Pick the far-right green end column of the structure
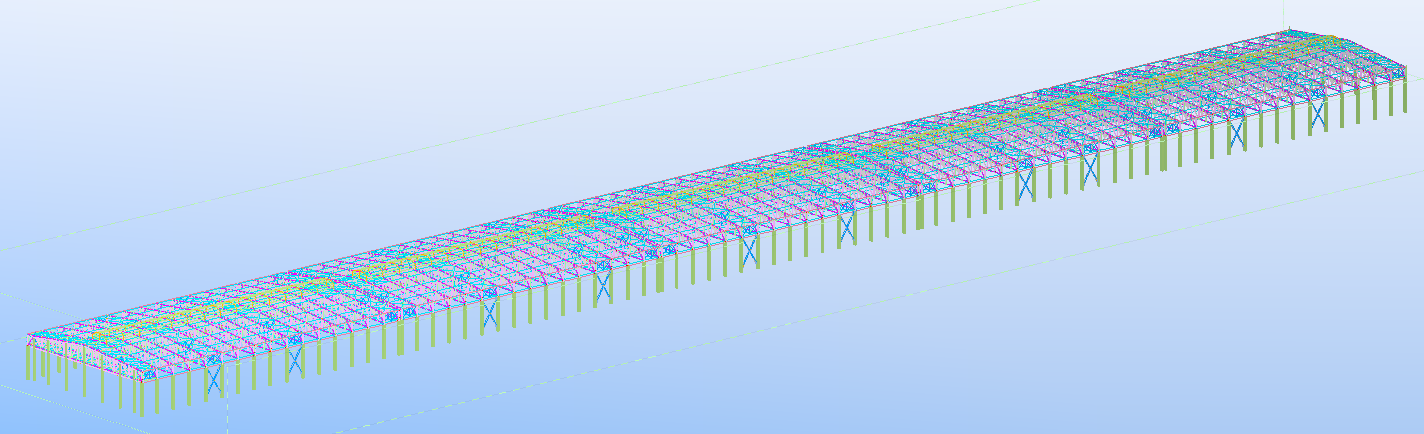Viewport: 1424px width, 434px height. [x=1405, y=90]
